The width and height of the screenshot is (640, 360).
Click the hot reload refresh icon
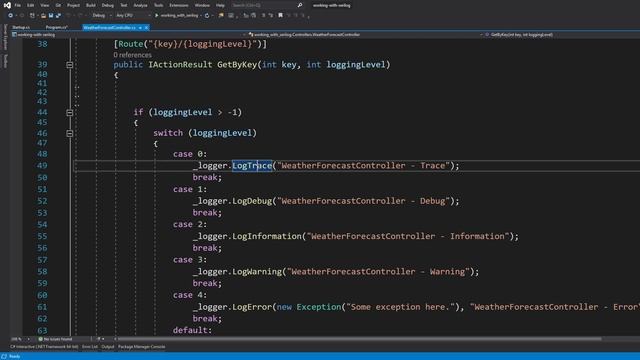(x=207, y=16)
